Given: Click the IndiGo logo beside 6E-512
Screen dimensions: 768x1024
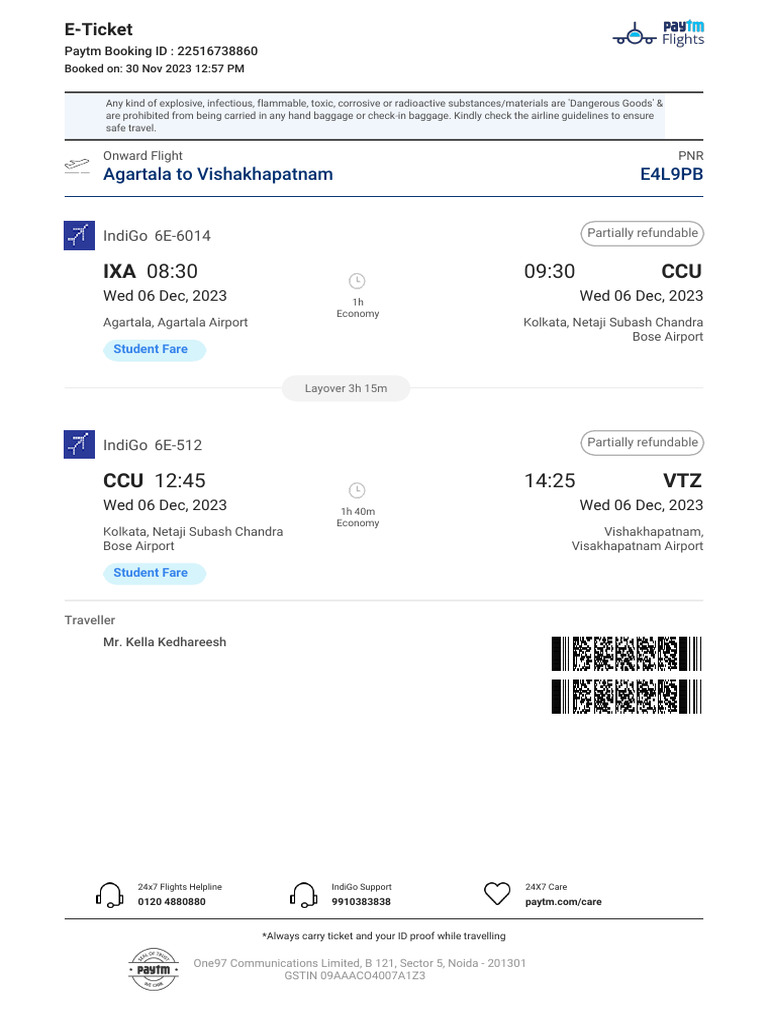Looking at the screenshot, I should pyautogui.click(x=78, y=445).
